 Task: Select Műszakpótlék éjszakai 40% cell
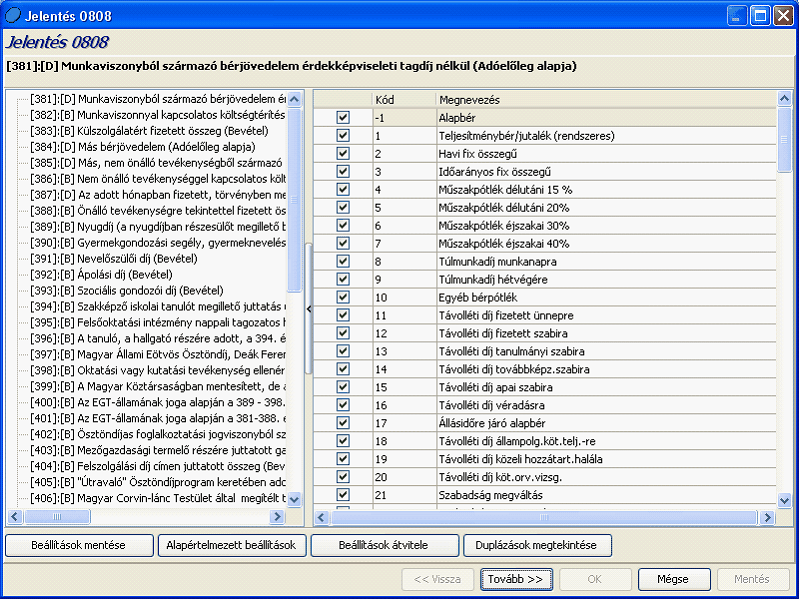click(606, 243)
